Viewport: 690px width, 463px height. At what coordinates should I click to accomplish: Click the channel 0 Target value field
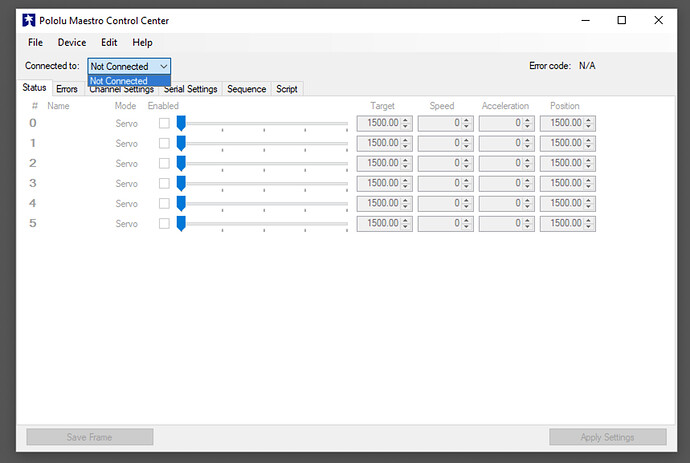pyautogui.click(x=380, y=123)
